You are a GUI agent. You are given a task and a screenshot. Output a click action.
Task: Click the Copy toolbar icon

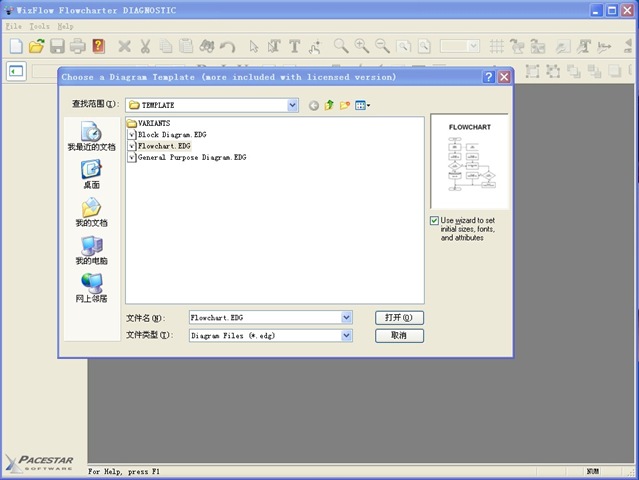165,46
